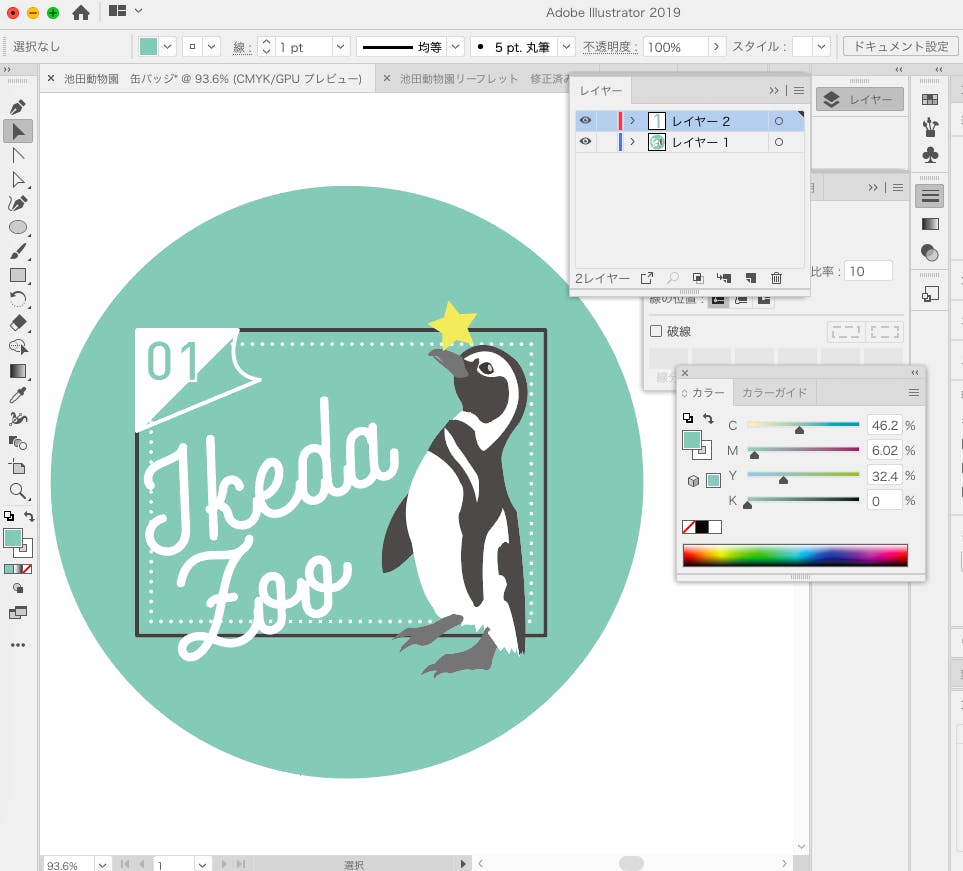
Task: Select the Eraser tool
Action: click(18, 323)
